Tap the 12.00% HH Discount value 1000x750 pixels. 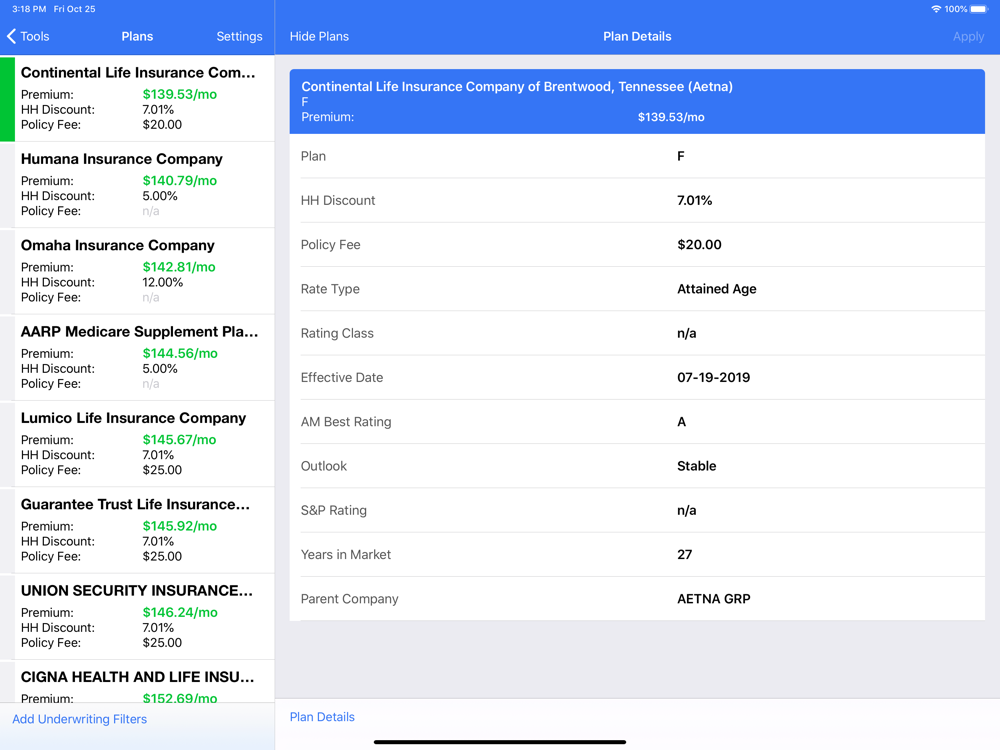tap(163, 282)
